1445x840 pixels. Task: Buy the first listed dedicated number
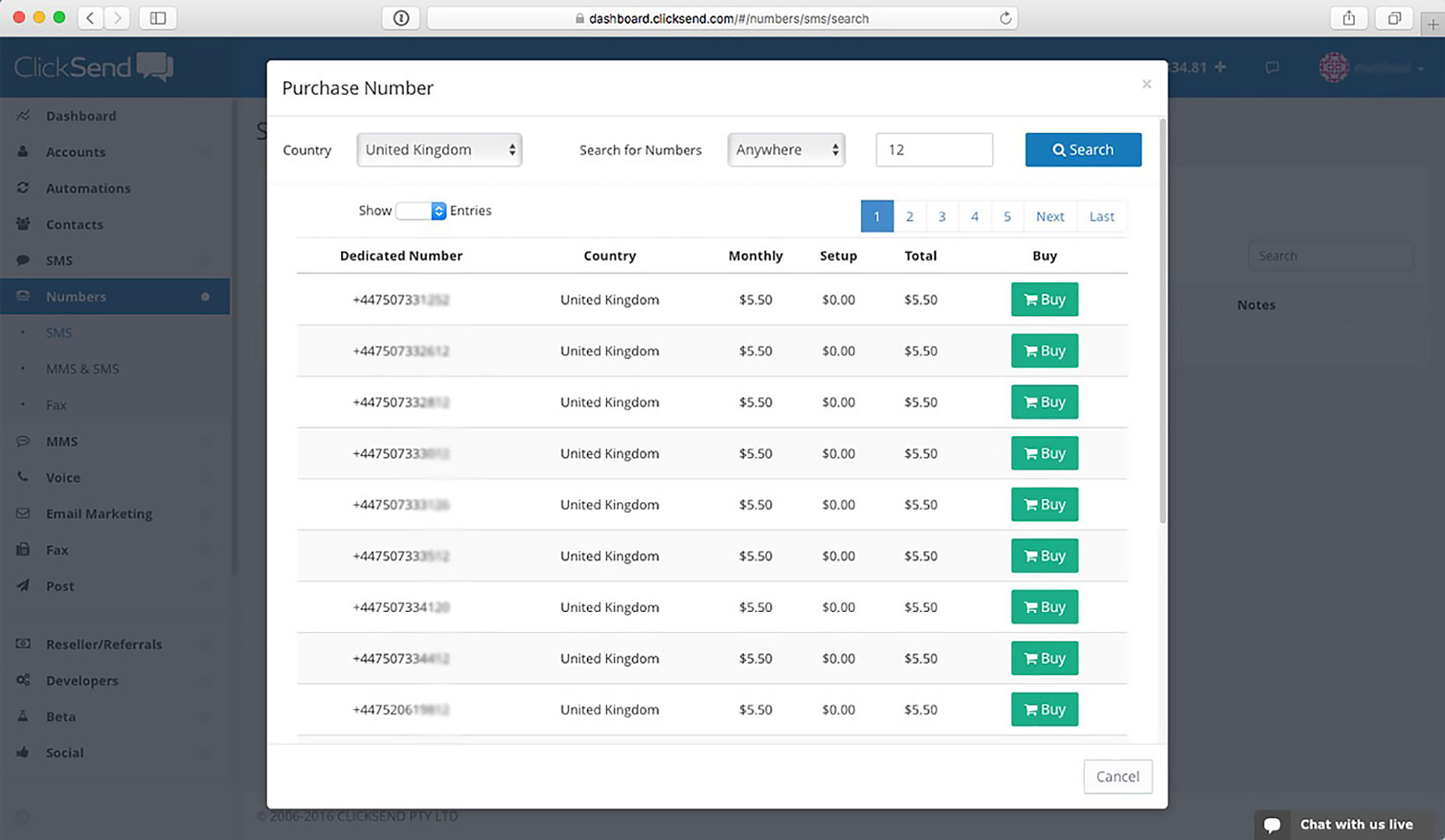(1044, 300)
